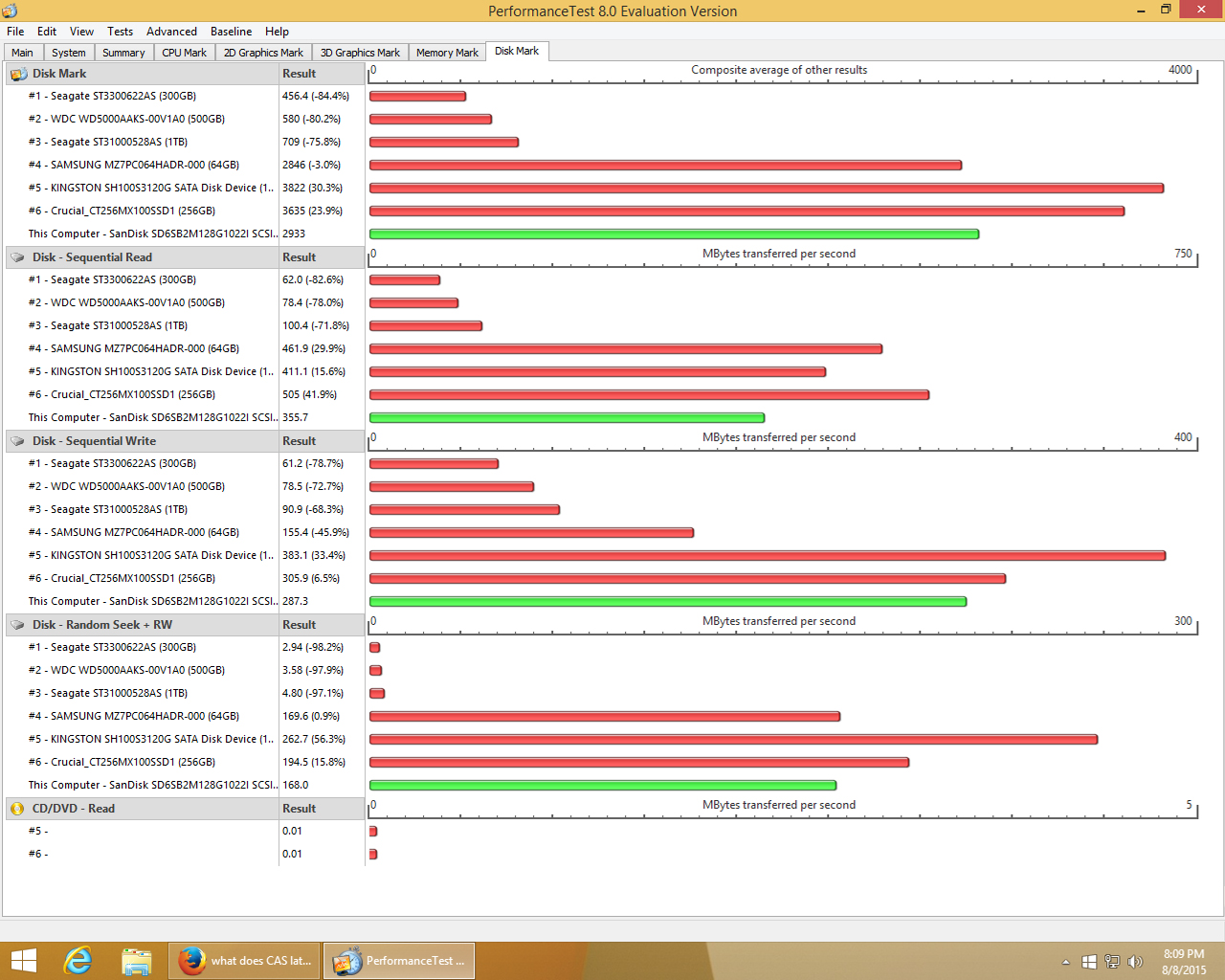Screen dimensions: 1225x980
Task: Click the Result column header beside Disk Mark
Action: (x=322, y=74)
